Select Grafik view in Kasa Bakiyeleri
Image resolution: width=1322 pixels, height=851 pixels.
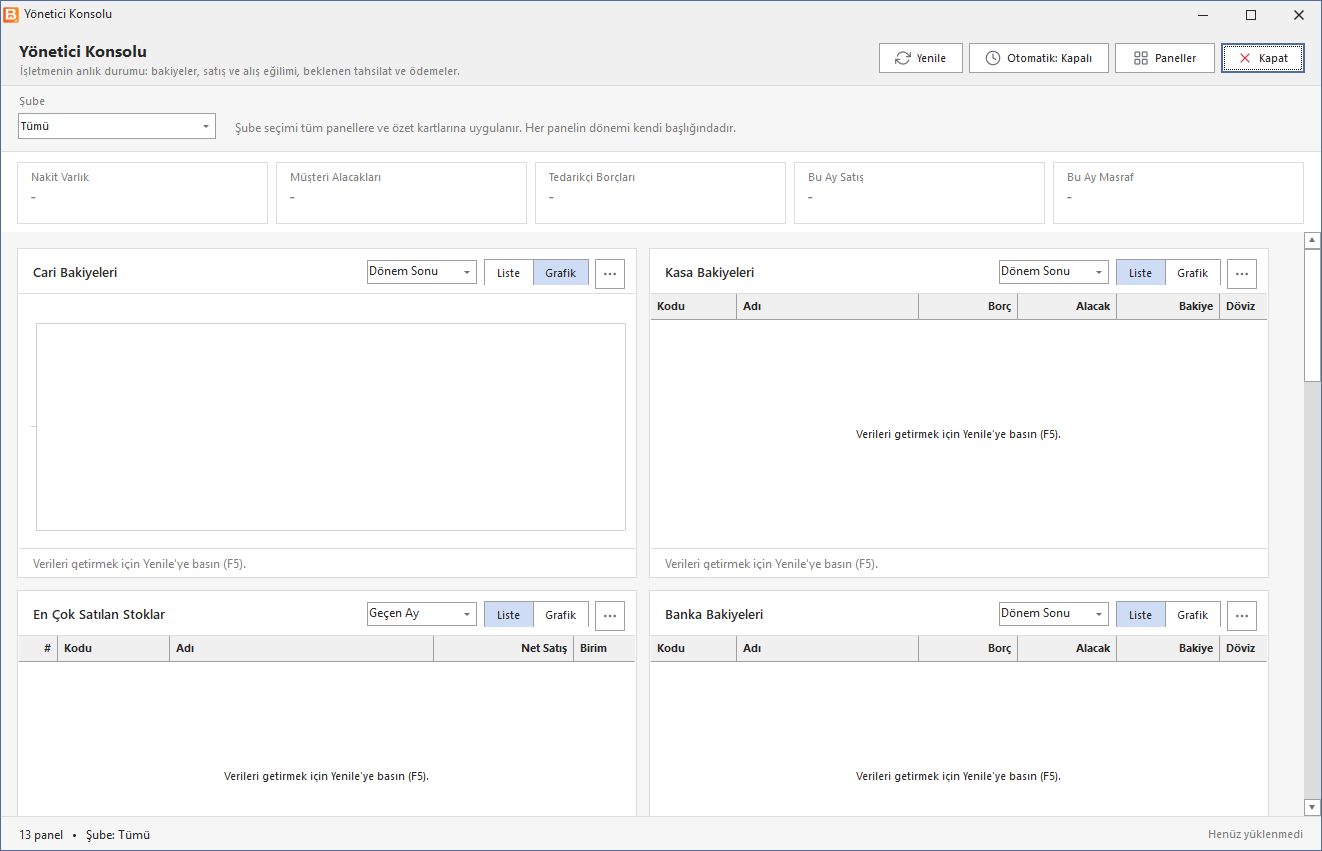(1193, 273)
